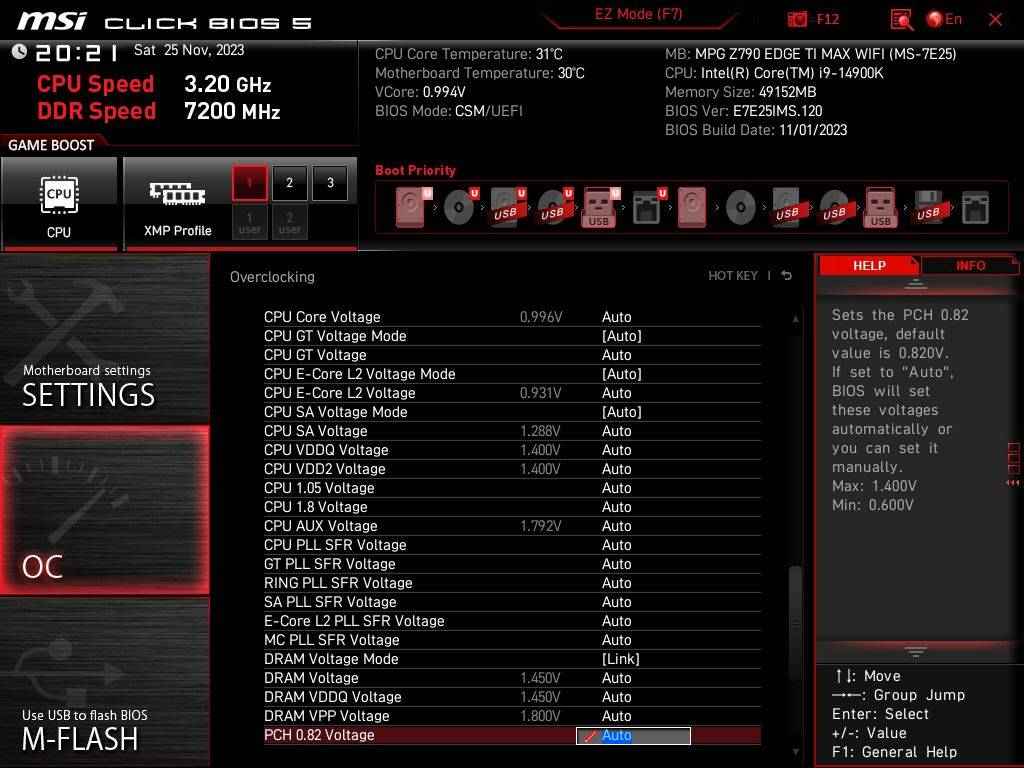Select the UEFI hard disk boot device icon
The width and height of the screenshot is (1024, 768).
(413, 207)
